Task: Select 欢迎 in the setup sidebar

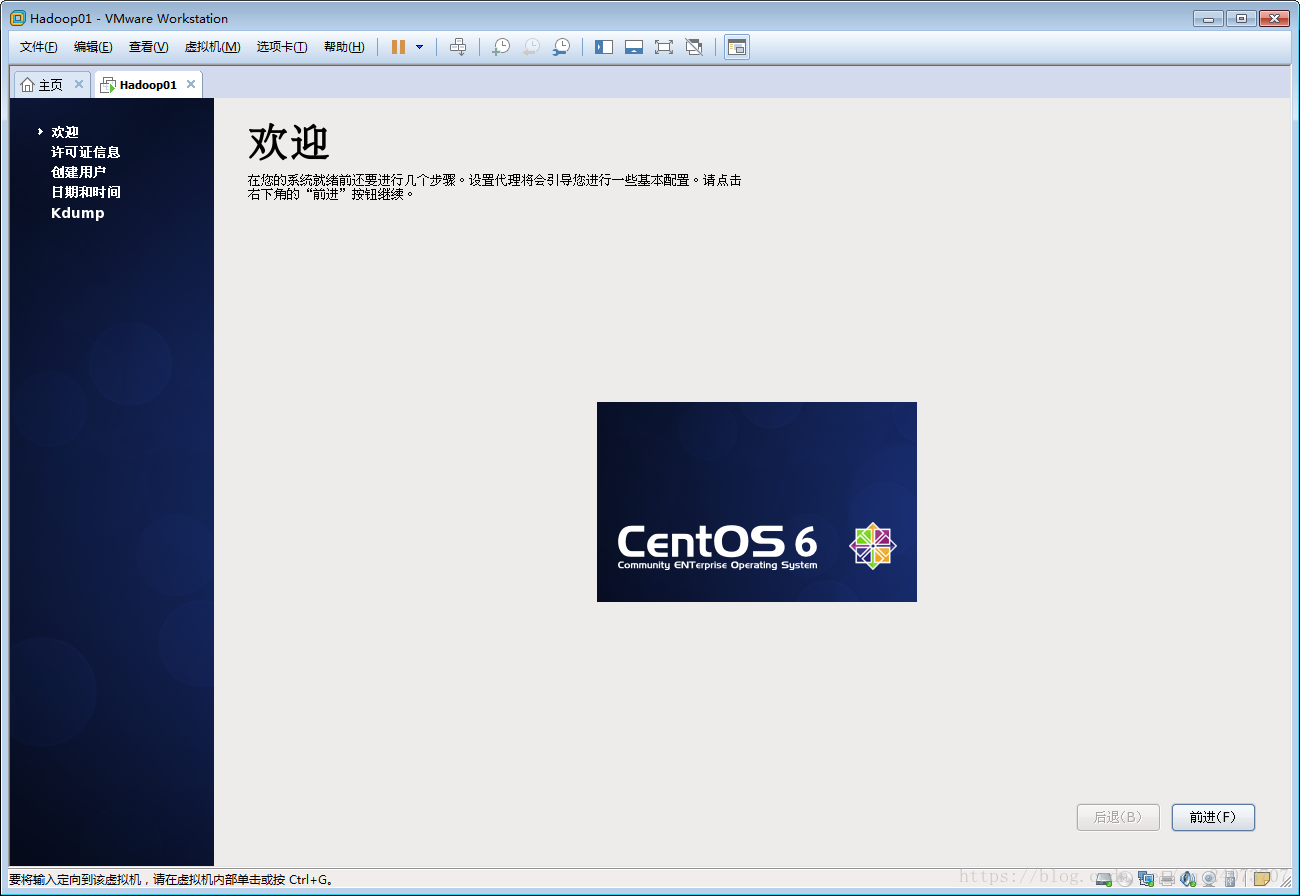Action: point(65,132)
